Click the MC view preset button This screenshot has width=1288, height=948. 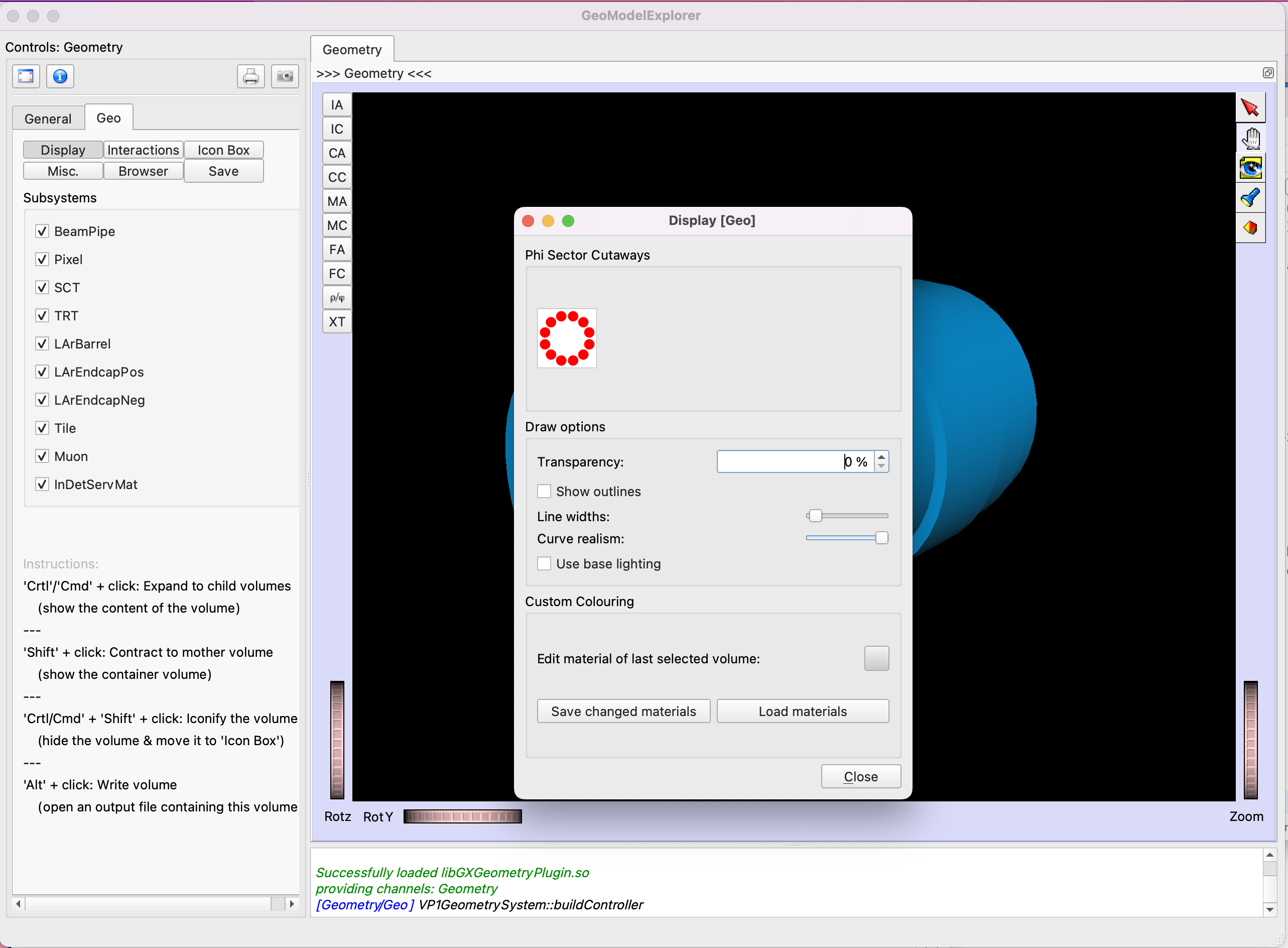click(337, 225)
